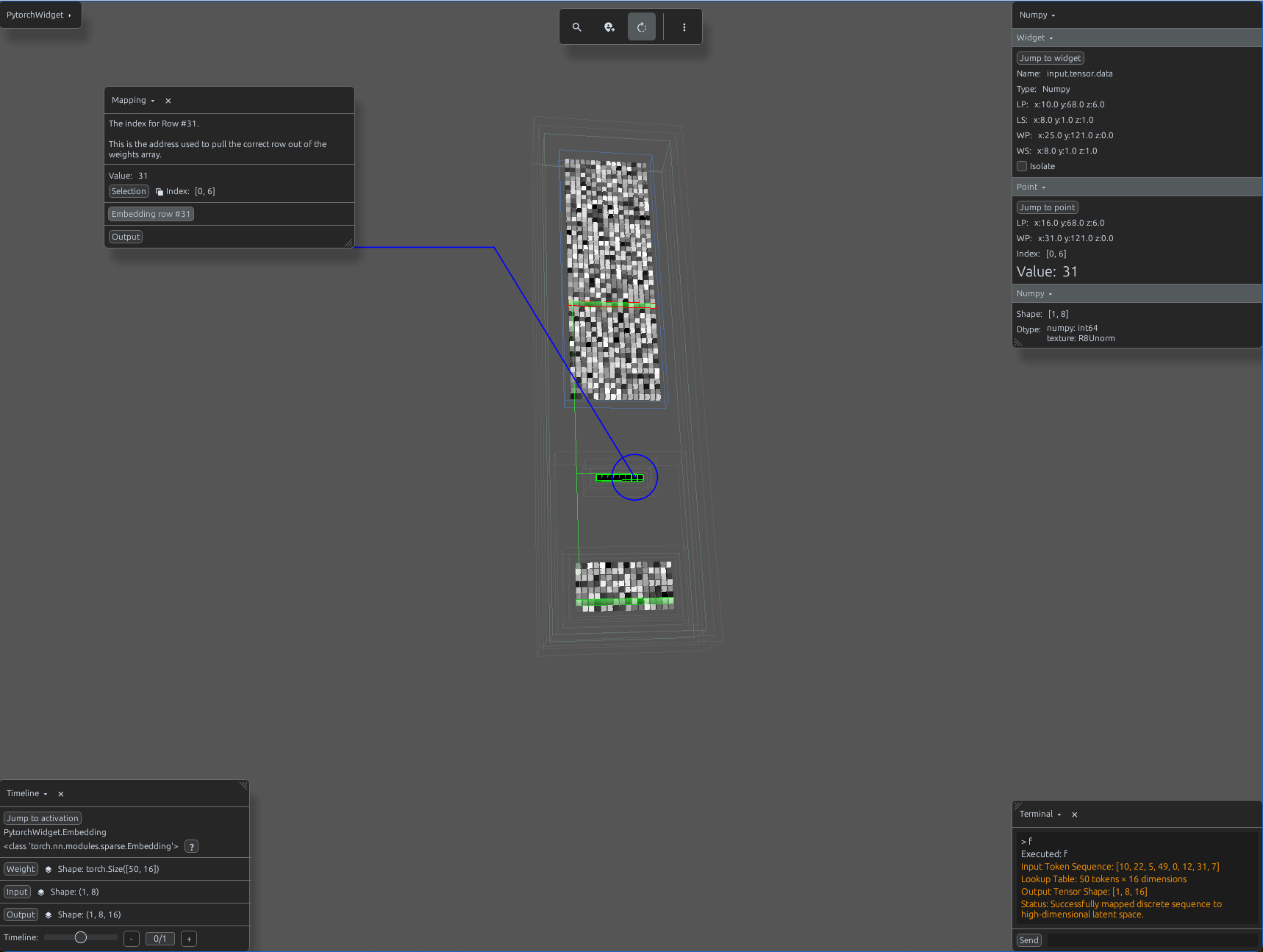
Task: Click the 'Value: 31' text in Point section
Action: point(1047,272)
